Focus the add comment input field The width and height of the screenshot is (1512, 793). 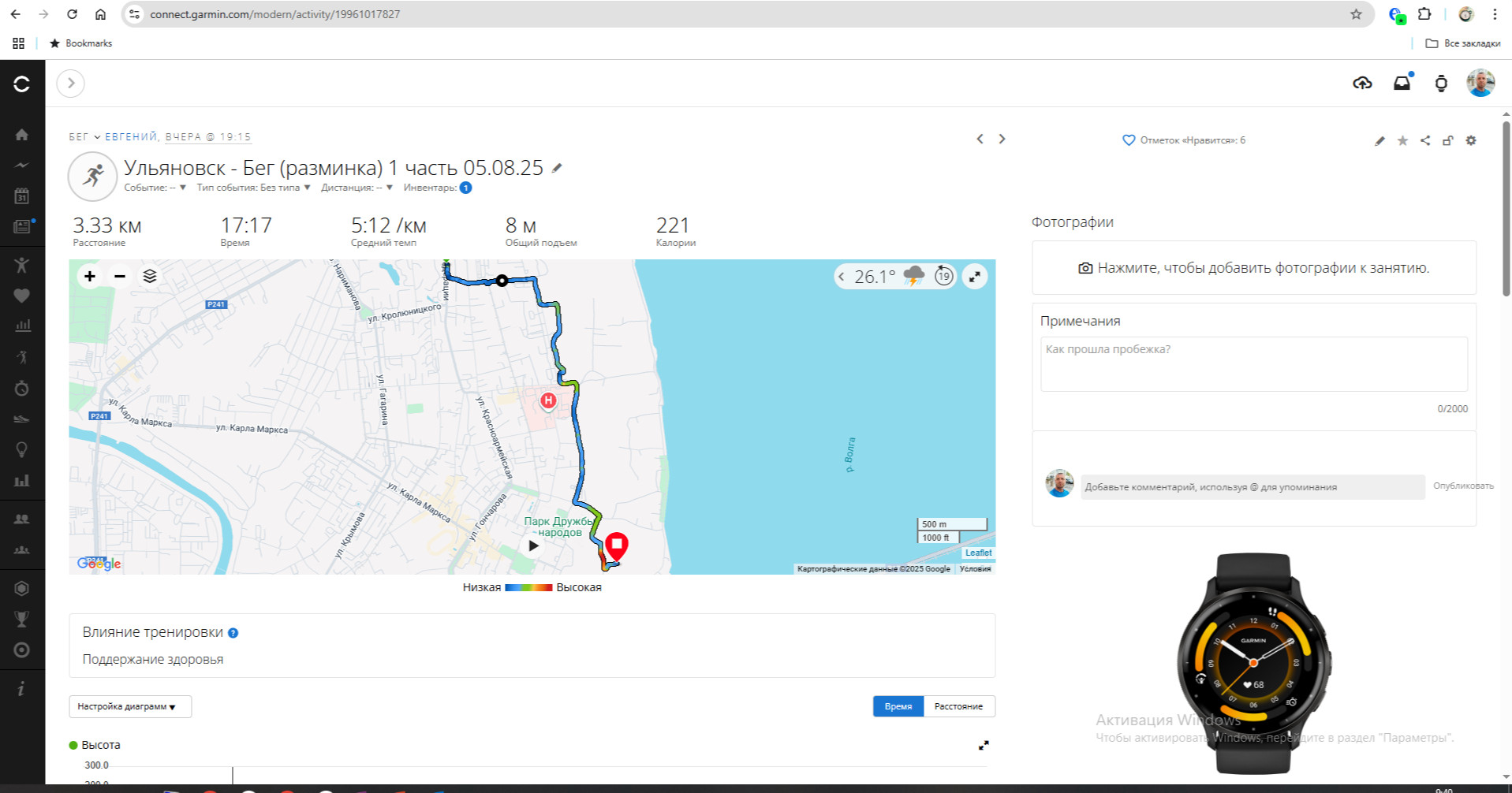[1253, 487]
